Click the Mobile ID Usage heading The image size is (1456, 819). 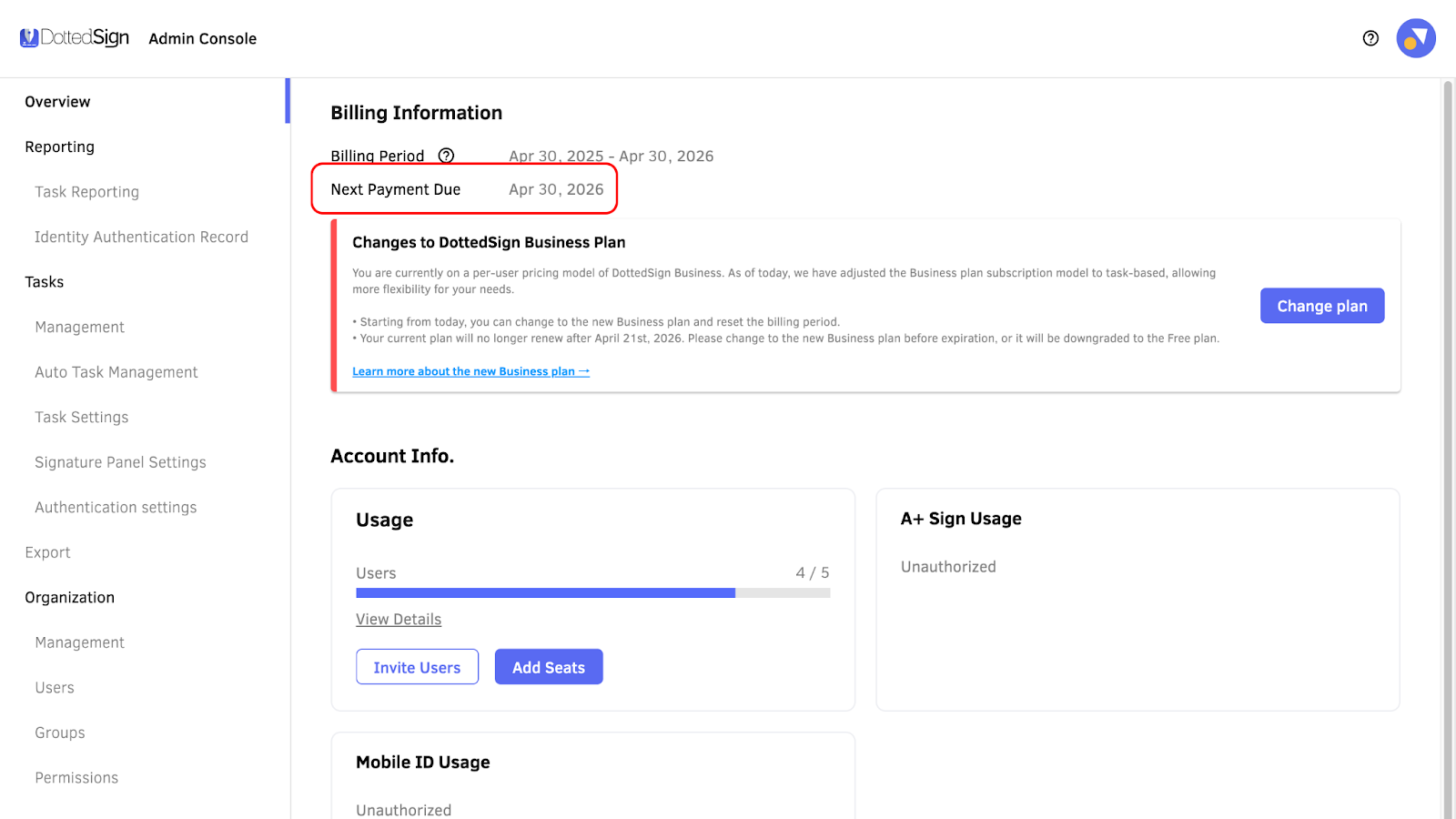coord(422,763)
